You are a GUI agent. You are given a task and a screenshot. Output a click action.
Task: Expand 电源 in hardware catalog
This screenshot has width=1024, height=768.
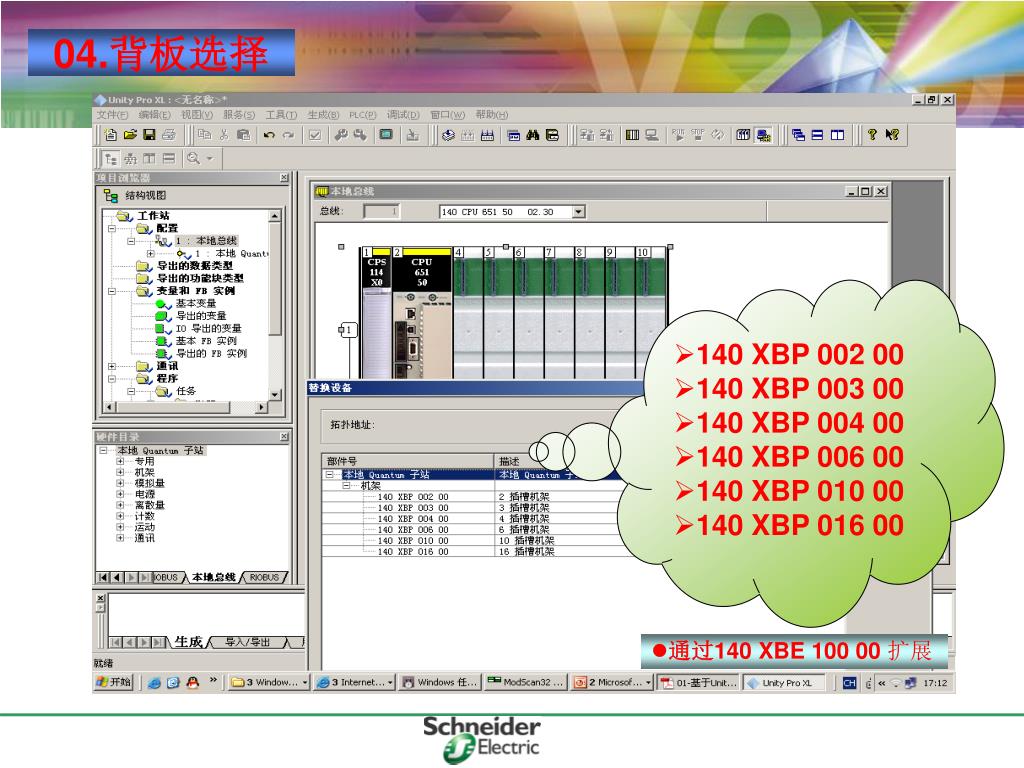[120, 494]
